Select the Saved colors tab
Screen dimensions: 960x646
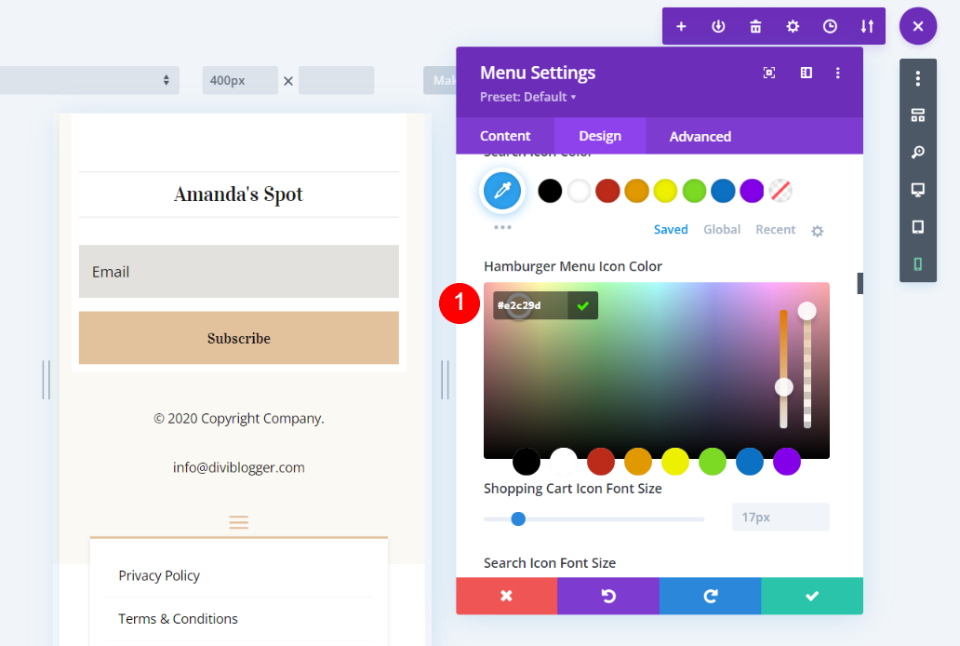point(670,230)
